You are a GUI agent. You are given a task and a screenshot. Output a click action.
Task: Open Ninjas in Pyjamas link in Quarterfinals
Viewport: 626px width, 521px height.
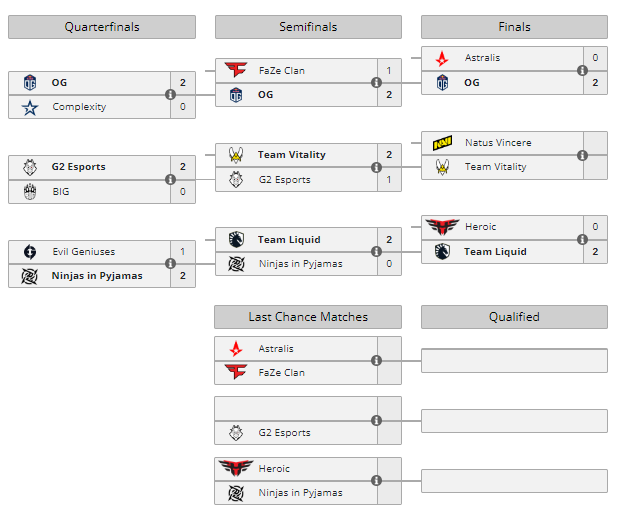[96, 276]
